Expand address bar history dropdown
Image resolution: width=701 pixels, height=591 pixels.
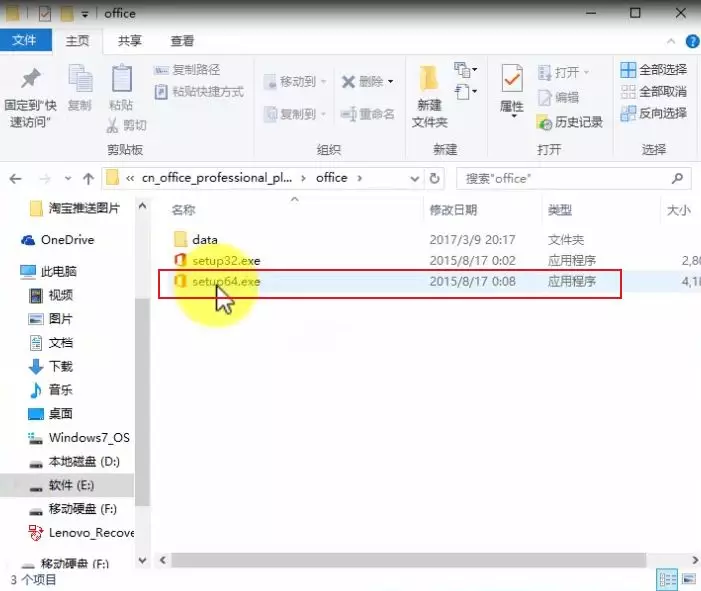pyautogui.click(x=415, y=179)
